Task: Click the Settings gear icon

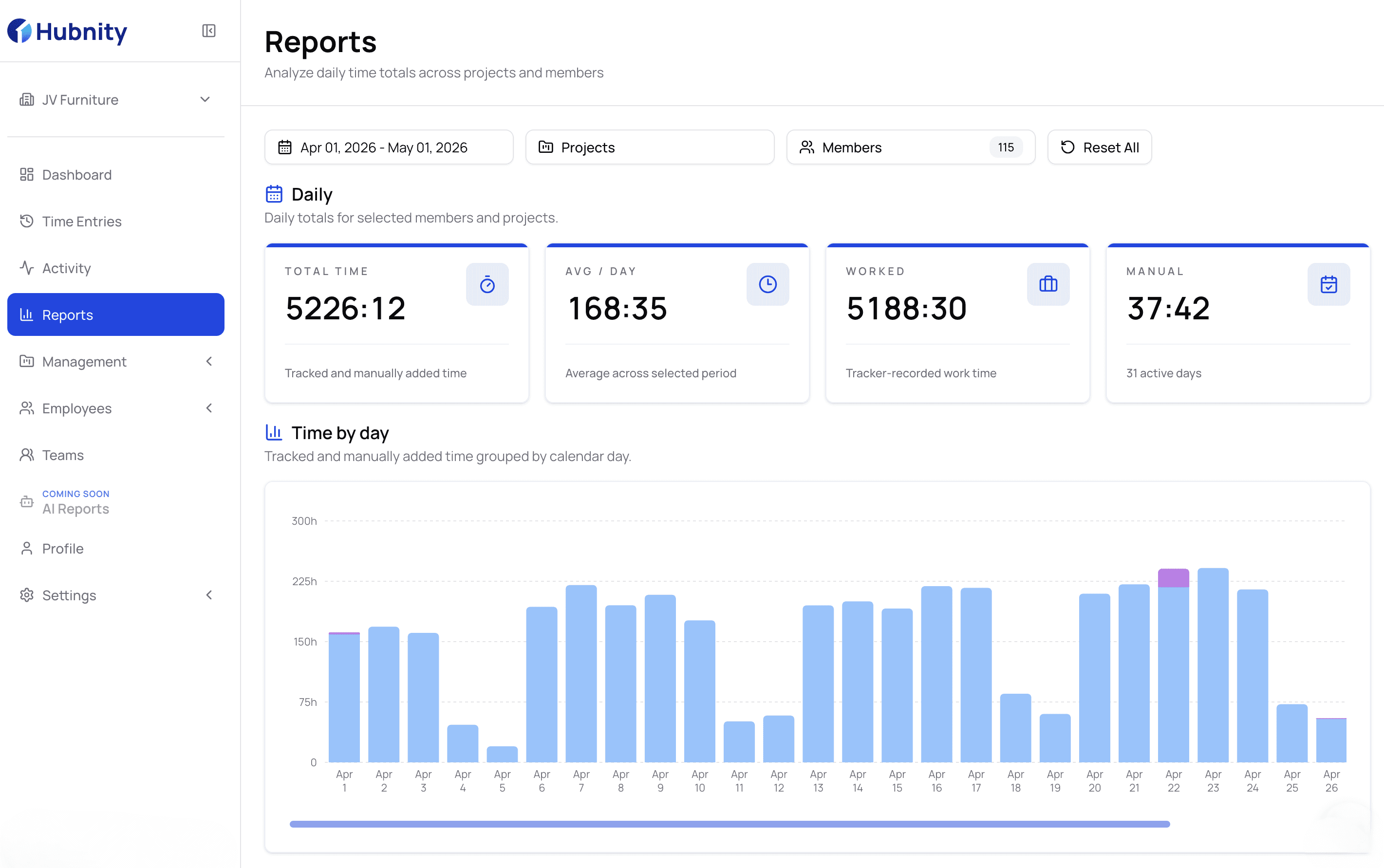Action: click(x=26, y=595)
